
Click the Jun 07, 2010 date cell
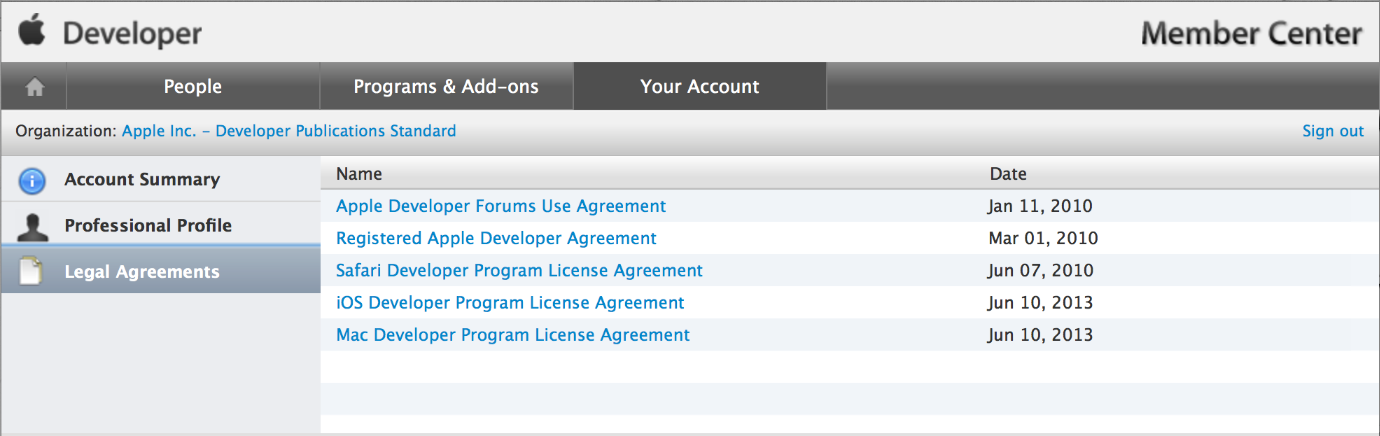pos(1039,270)
